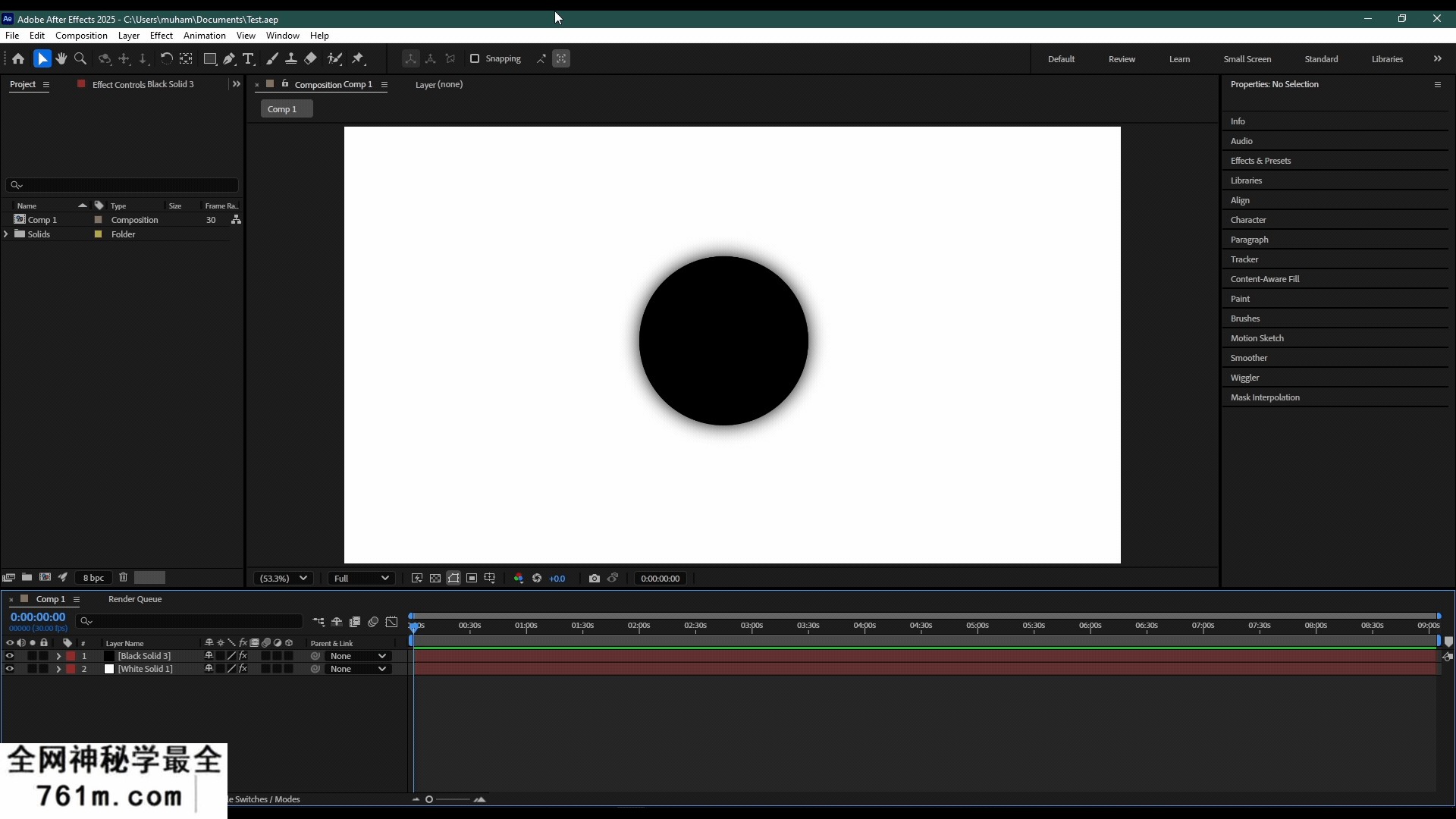Viewport: 1456px width, 819px height.
Task: Open the 53.3% magnification dropdown
Action: point(284,578)
